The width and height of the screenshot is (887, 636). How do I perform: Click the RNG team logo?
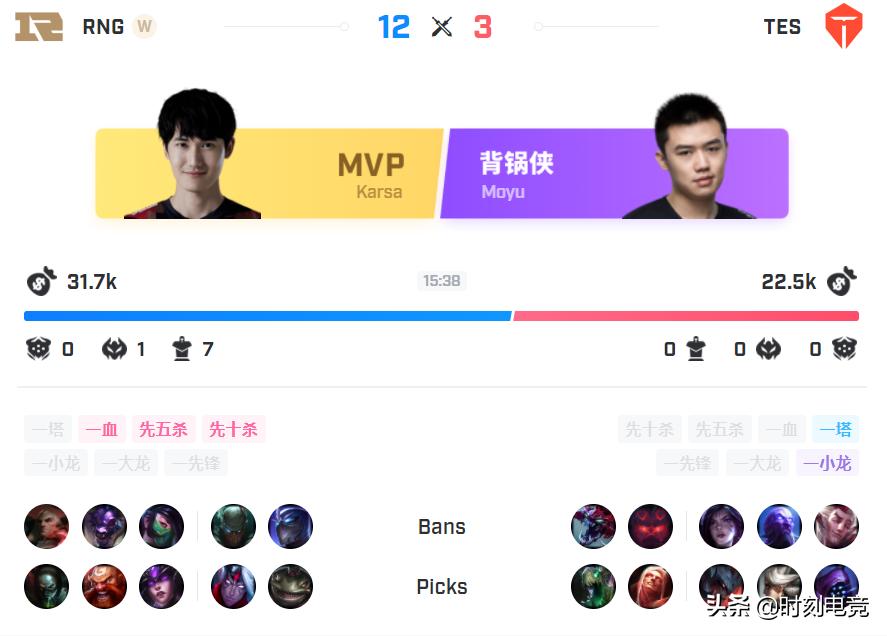(x=38, y=27)
